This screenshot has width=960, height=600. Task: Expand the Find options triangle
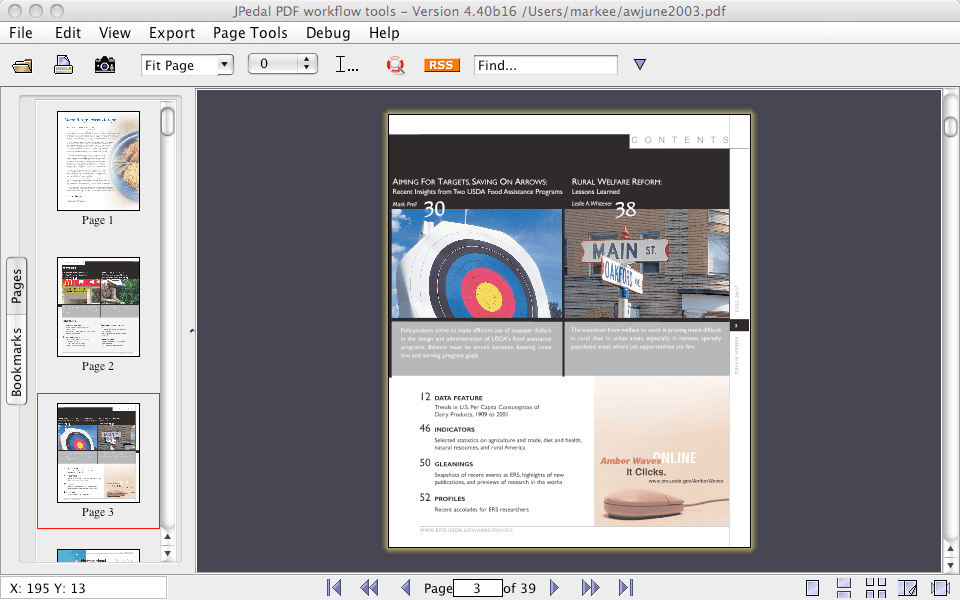click(640, 65)
